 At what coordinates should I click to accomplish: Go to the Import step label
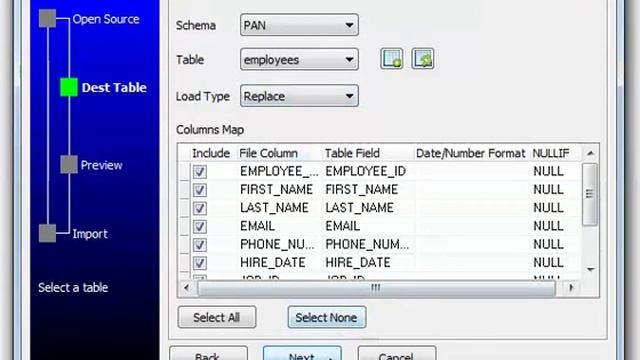[90, 234]
